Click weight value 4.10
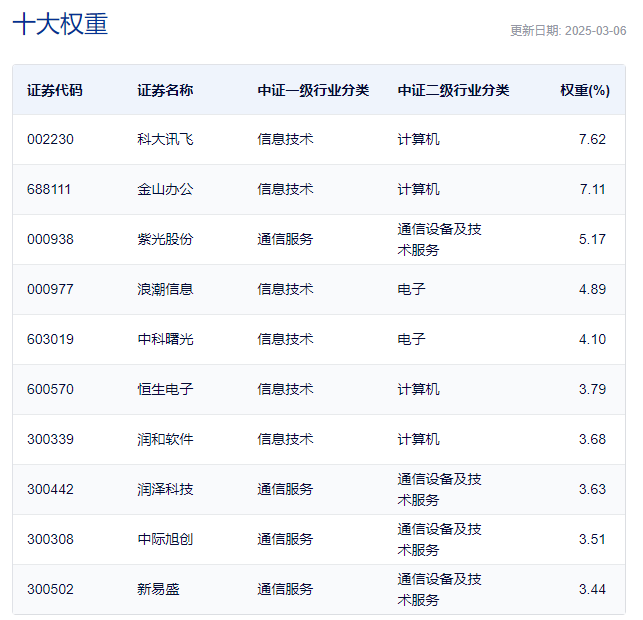The width and height of the screenshot is (643, 620). tap(592, 340)
